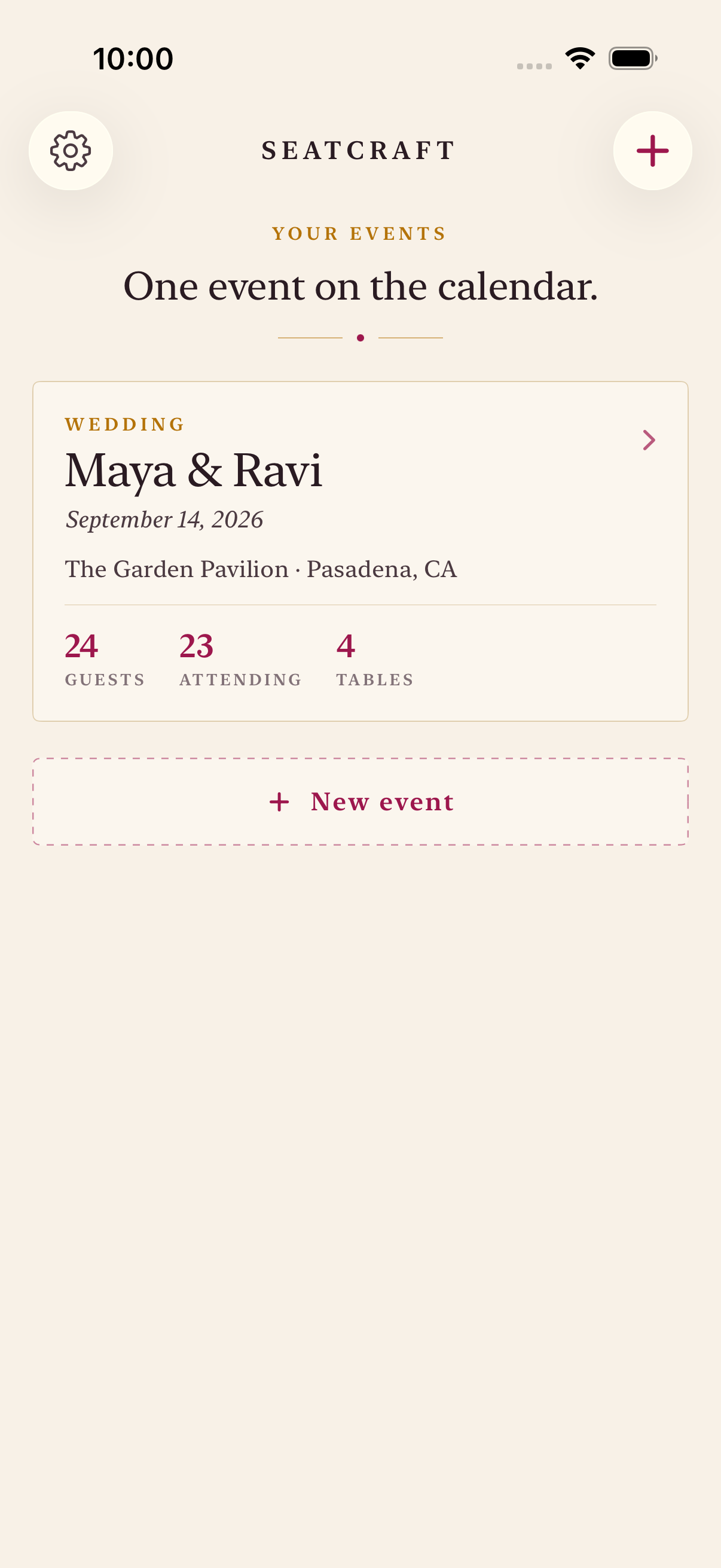The image size is (721, 1568).
Task: Click the decorative dot divider under heading
Action: (360, 338)
